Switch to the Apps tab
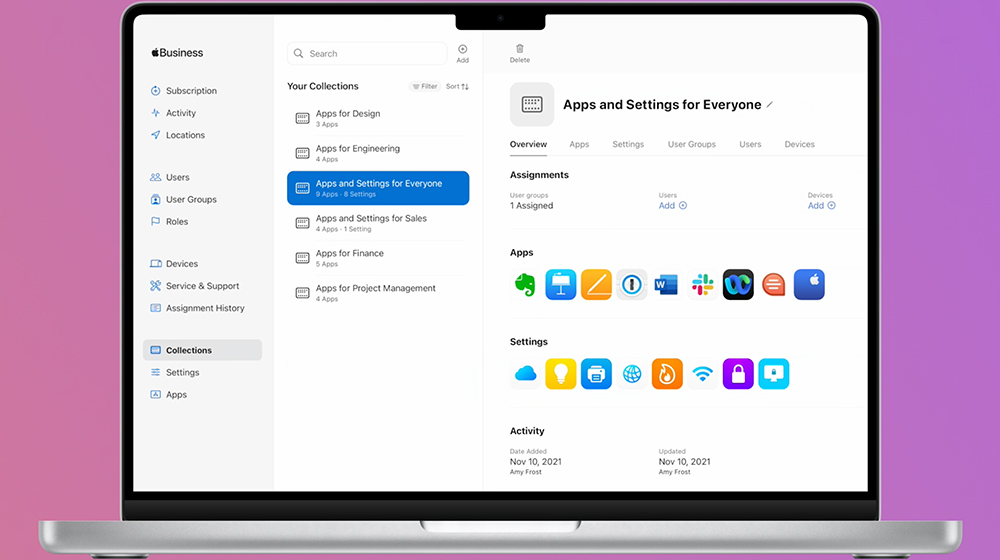This screenshot has height=560, width=1000. coord(579,144)
